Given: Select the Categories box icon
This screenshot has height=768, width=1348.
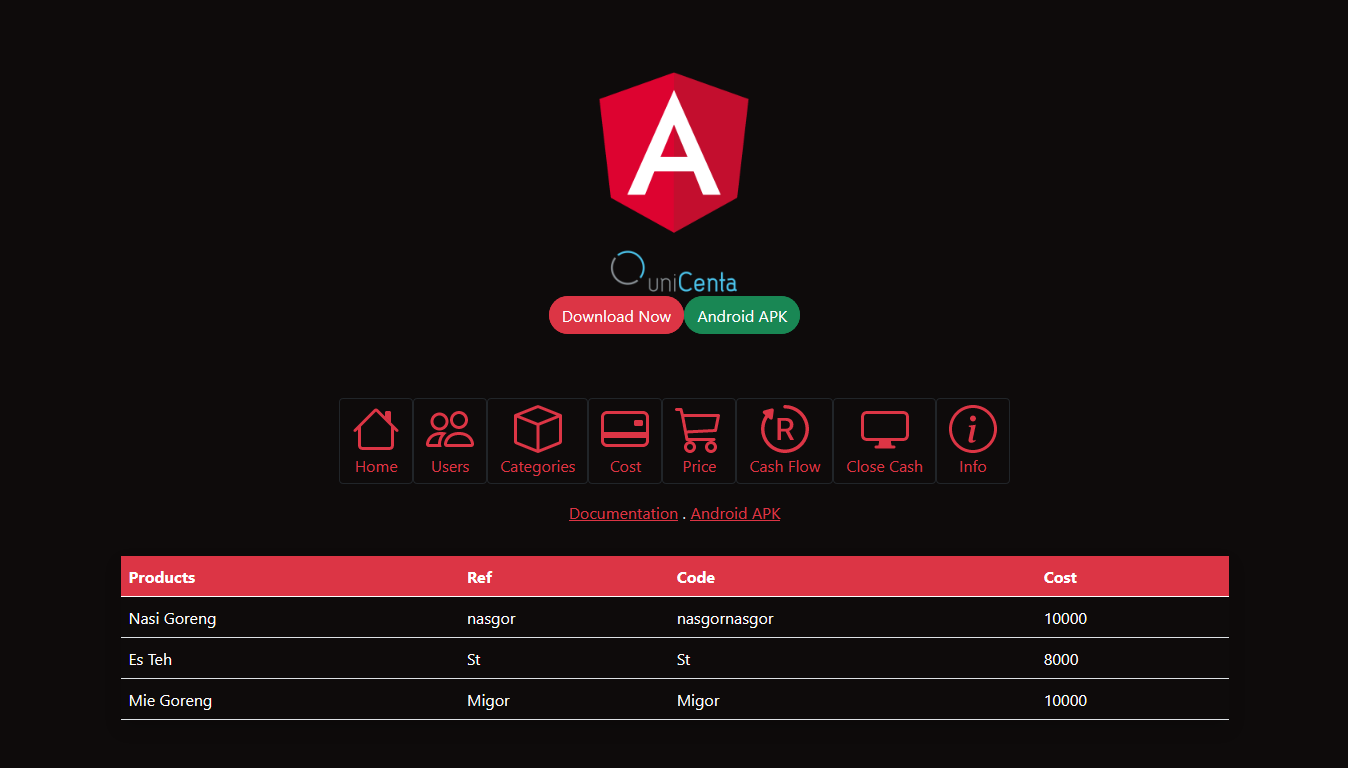Looking at the screenshot, I should point(538,430).
